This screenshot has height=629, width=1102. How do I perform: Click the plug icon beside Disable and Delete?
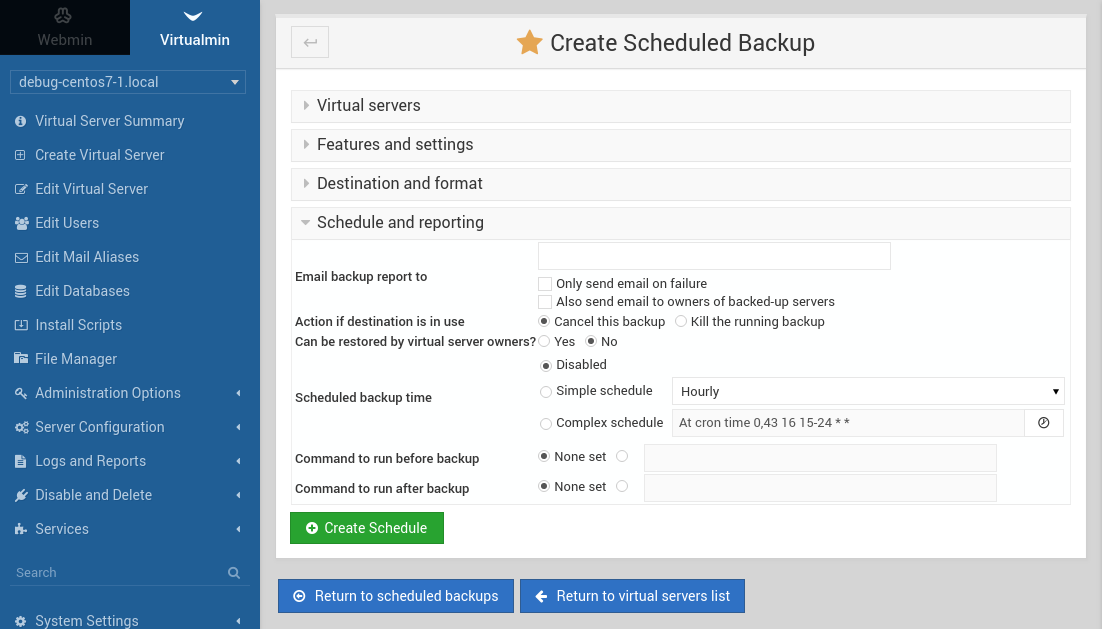[21, 495]
